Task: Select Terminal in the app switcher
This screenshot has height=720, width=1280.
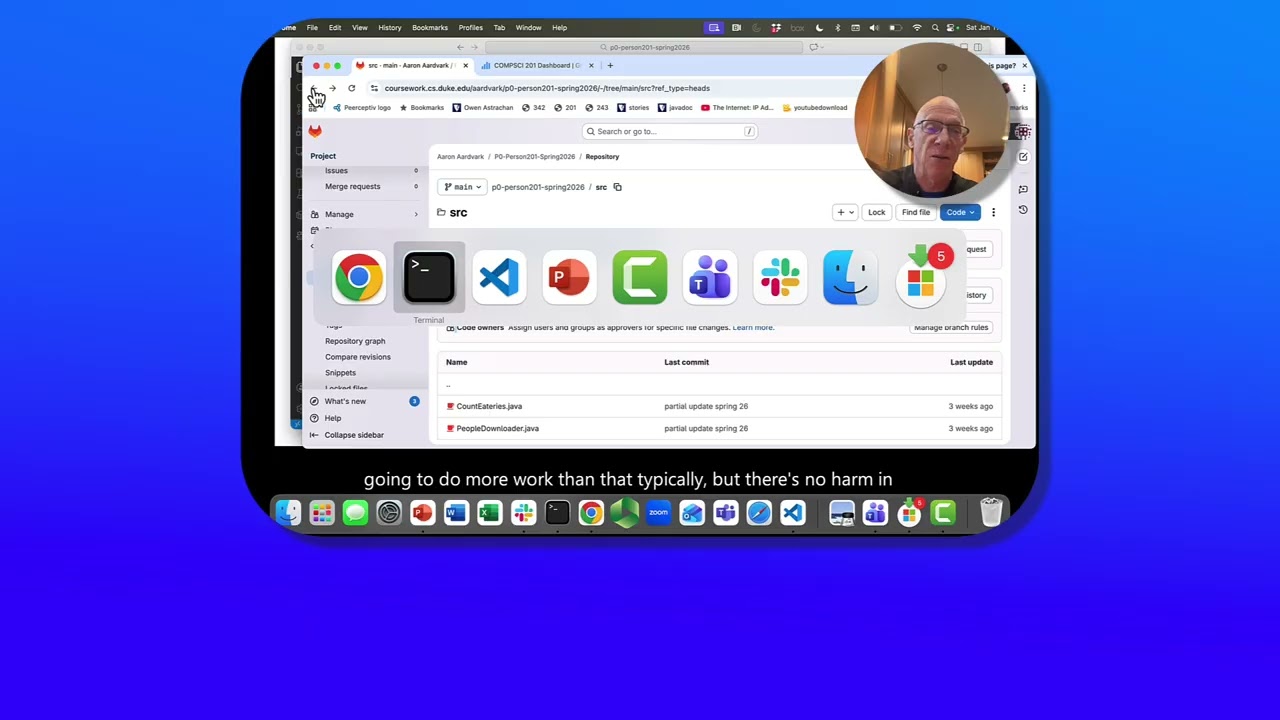Action: (x=429, y=277)
